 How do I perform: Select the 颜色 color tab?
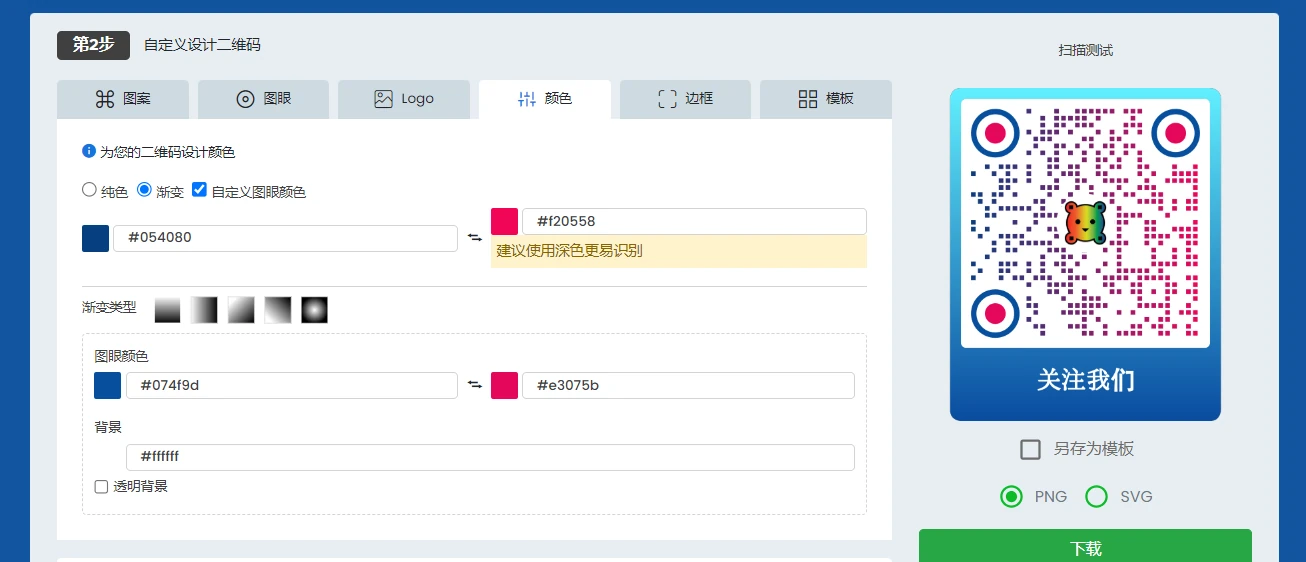click(545, 99)
